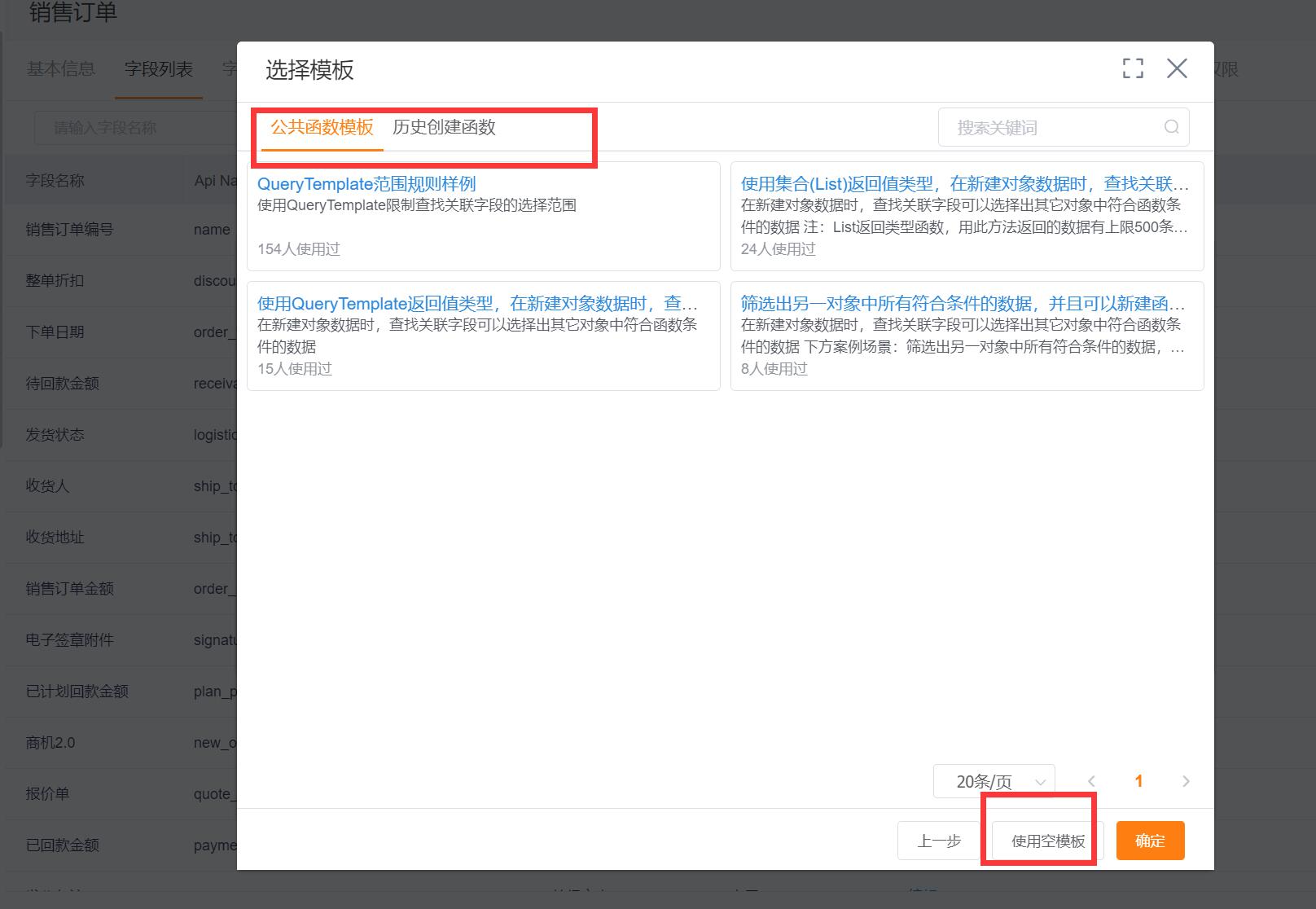Switch to 历史创建函数 tab
The image size is (1316, 909).
[444, 127]
